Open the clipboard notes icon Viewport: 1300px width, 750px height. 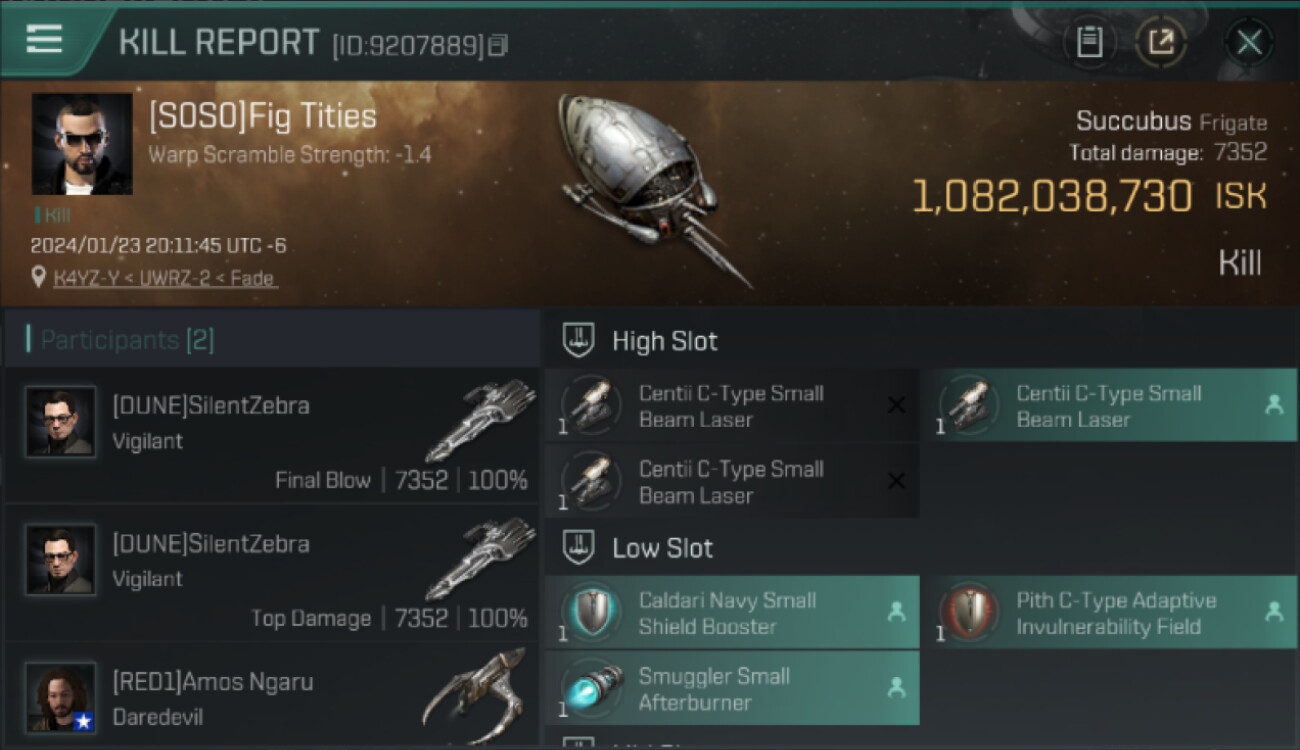click(1089, 42)
